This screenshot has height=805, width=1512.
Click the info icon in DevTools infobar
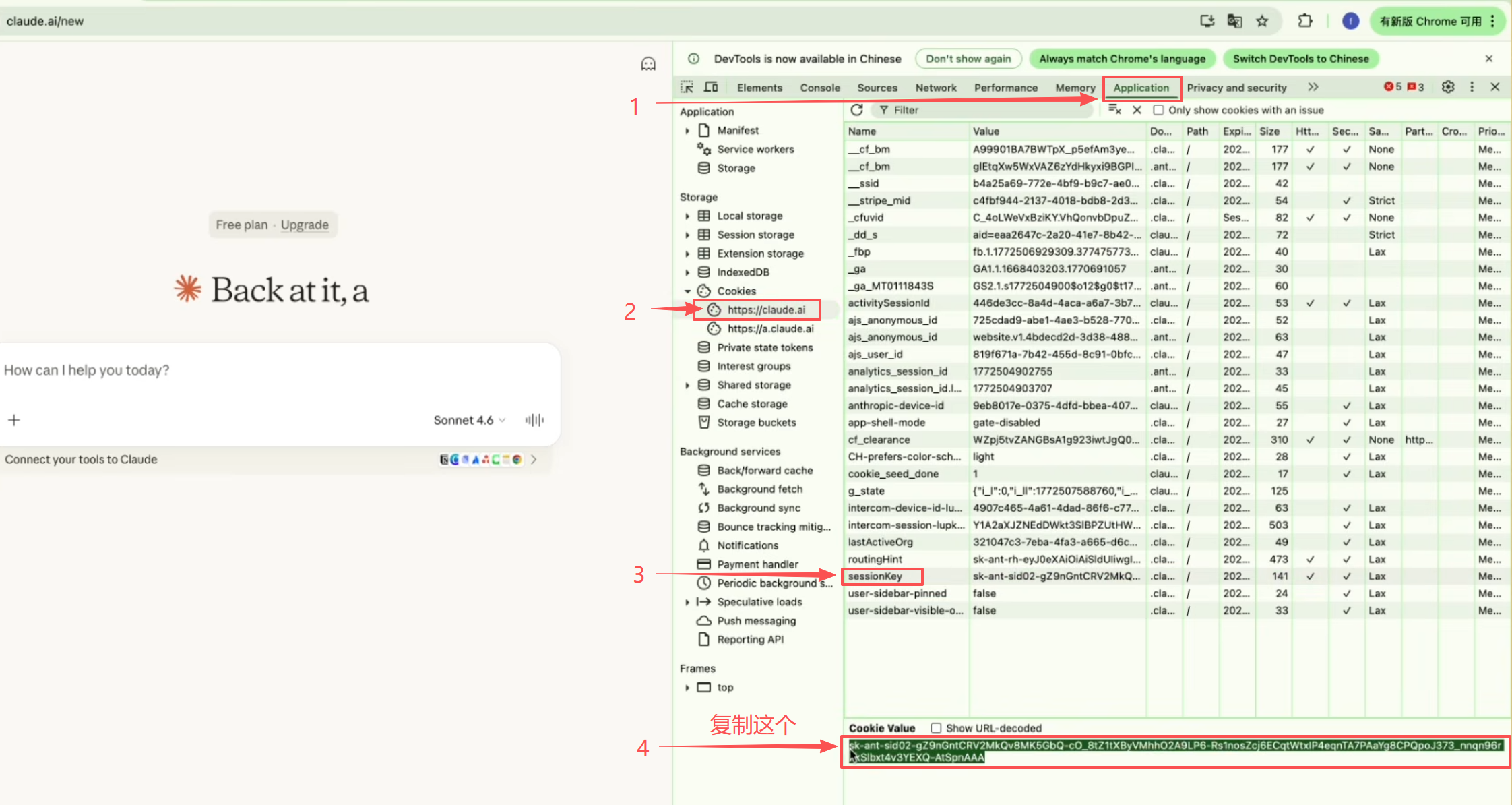click(x=693, y=59)
